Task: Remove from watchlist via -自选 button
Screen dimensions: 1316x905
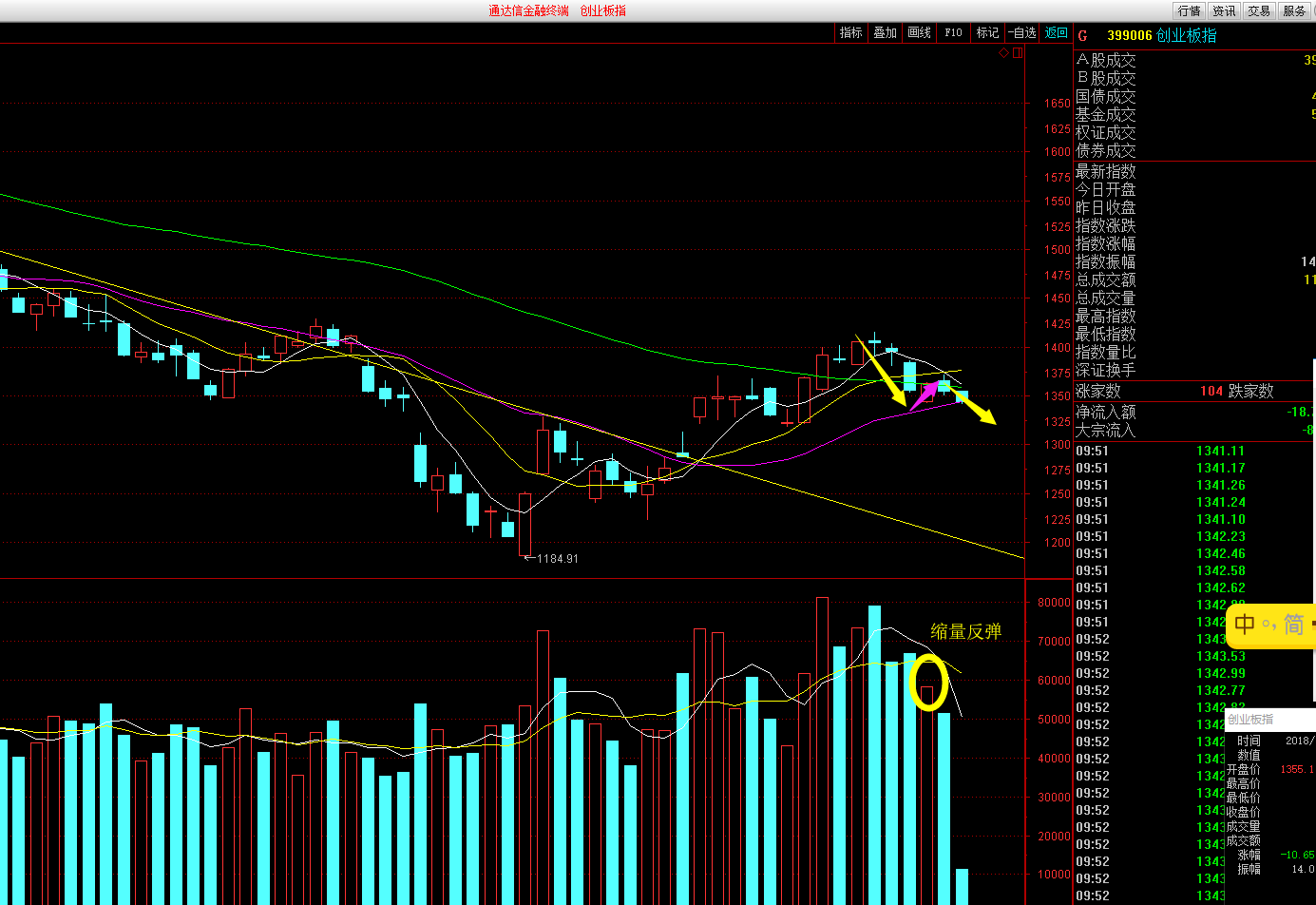Action: coord(1022,32)
